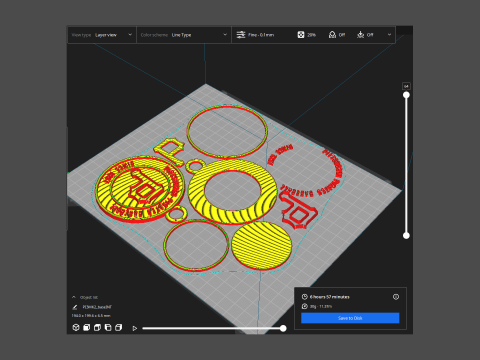Open the print time info icon
Screen dimensions: 480x360
(x=396, y=297)
